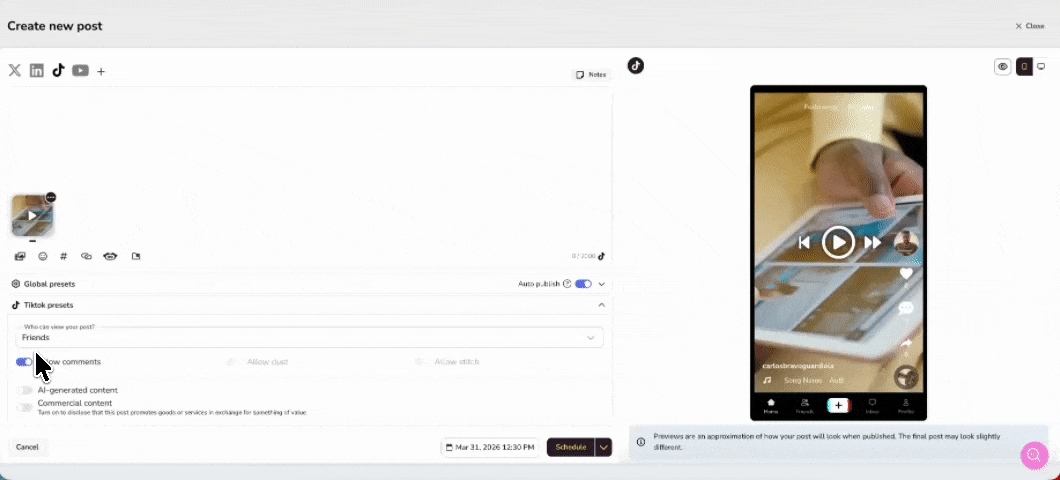Viewport: 1060px width, 480px height.
Task: Collapse the Tiktok presets section
Action: (601, 305)
